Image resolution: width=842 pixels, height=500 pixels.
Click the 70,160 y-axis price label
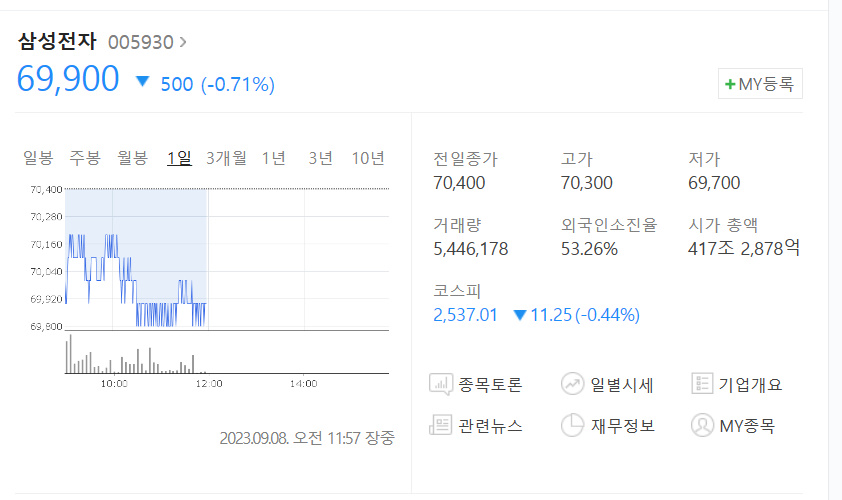(x=46, y=244)
